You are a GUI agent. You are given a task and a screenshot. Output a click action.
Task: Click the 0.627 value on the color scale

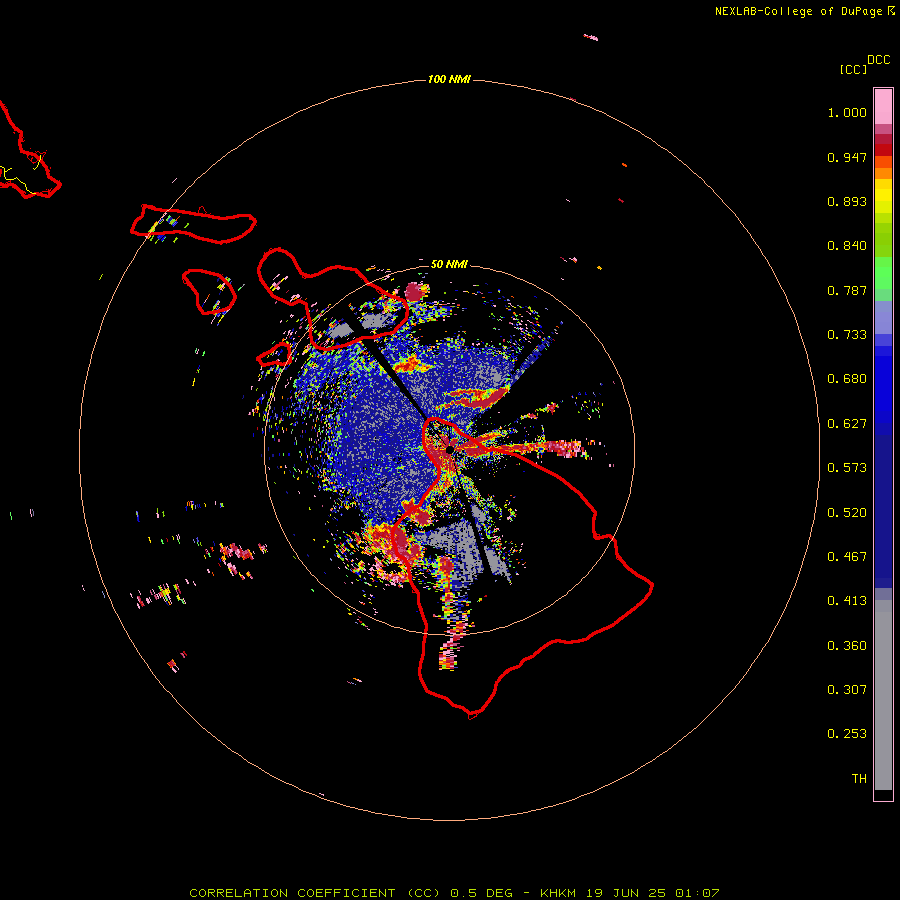[847, 424]
